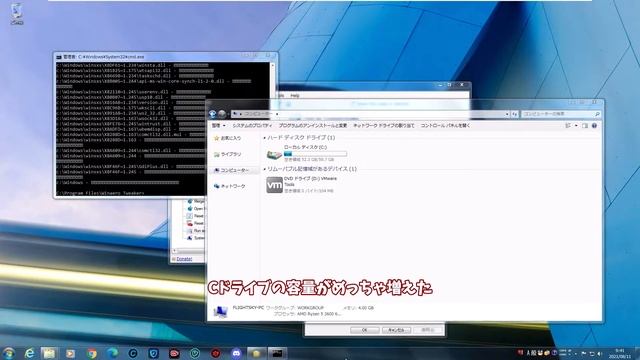Click the computer icon in details pane
The image size is (640, 360).
click(220, 311)
